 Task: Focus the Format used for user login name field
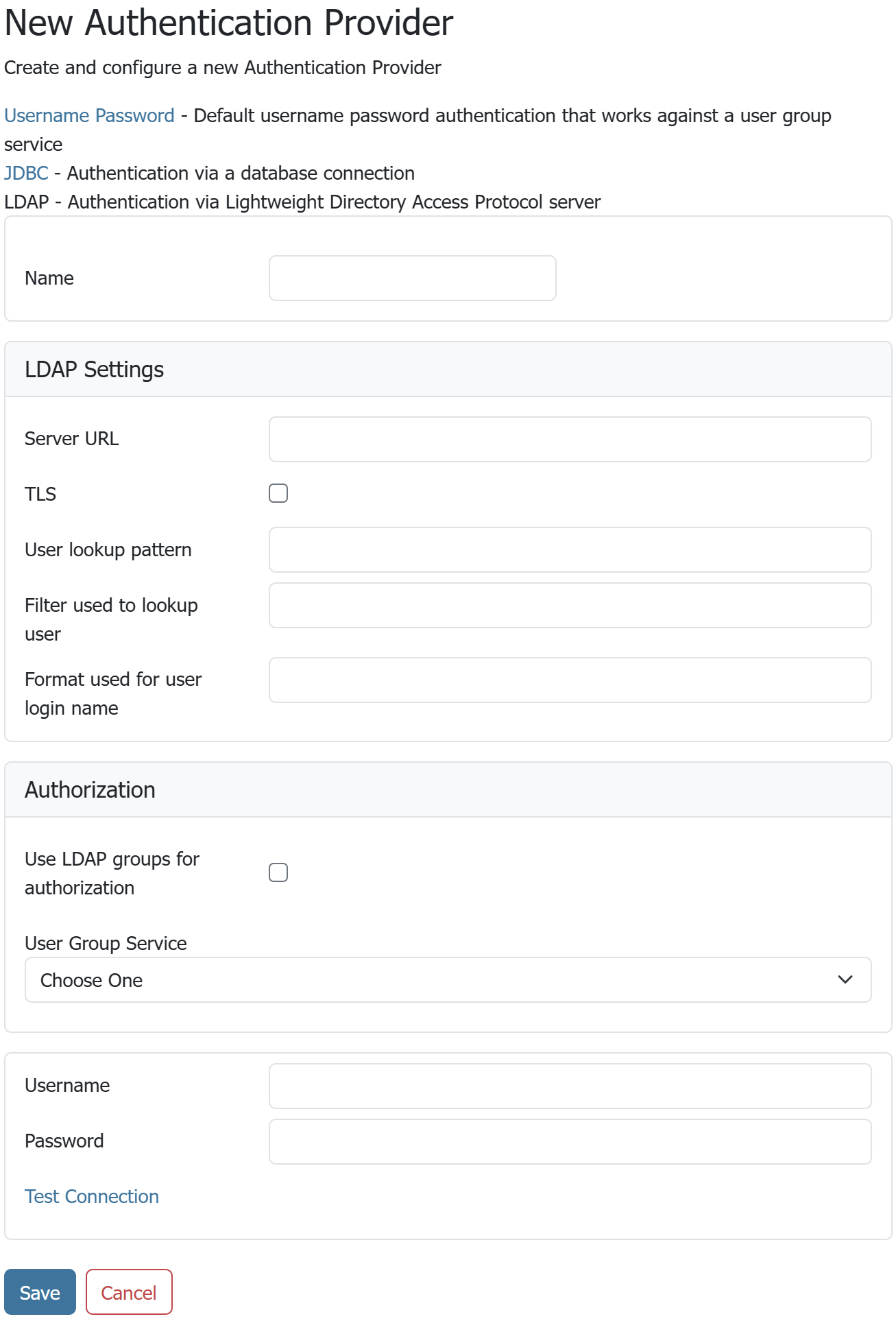point(570,680)
